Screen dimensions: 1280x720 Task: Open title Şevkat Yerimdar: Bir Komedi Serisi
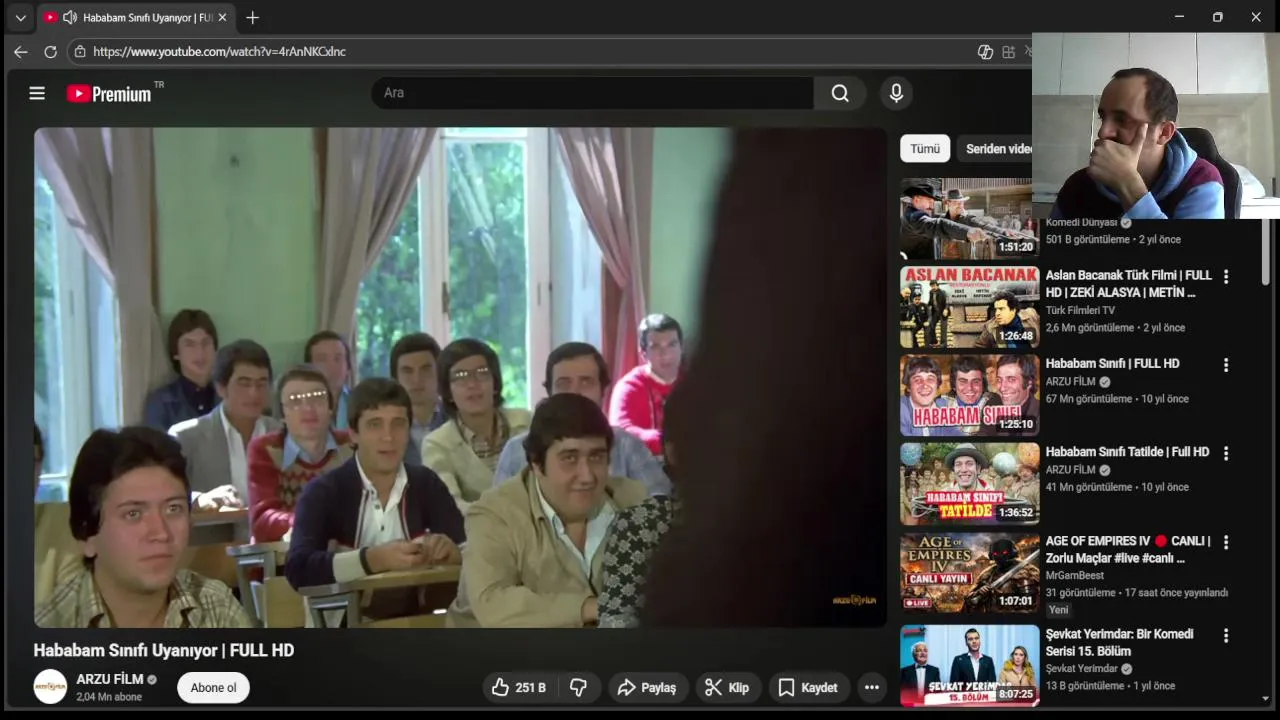pos(1119,642)
